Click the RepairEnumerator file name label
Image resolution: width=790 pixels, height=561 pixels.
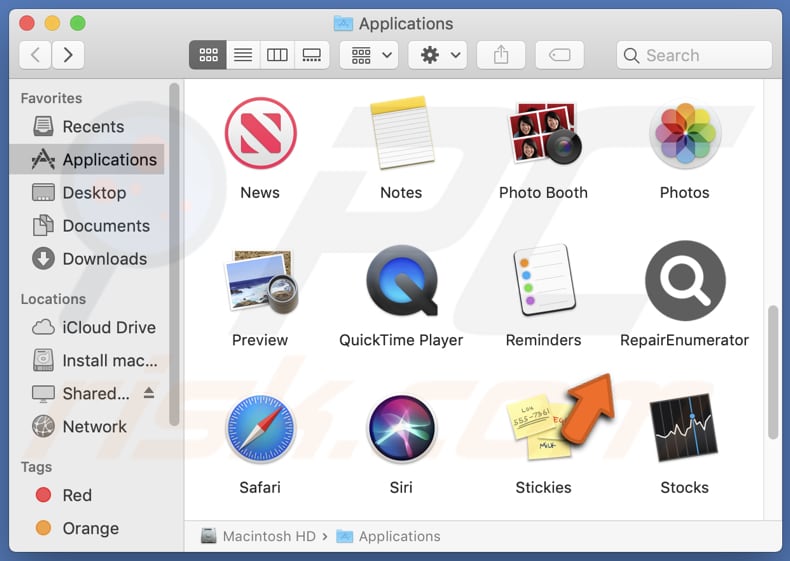pyautogui.click(x=685, y=340)
